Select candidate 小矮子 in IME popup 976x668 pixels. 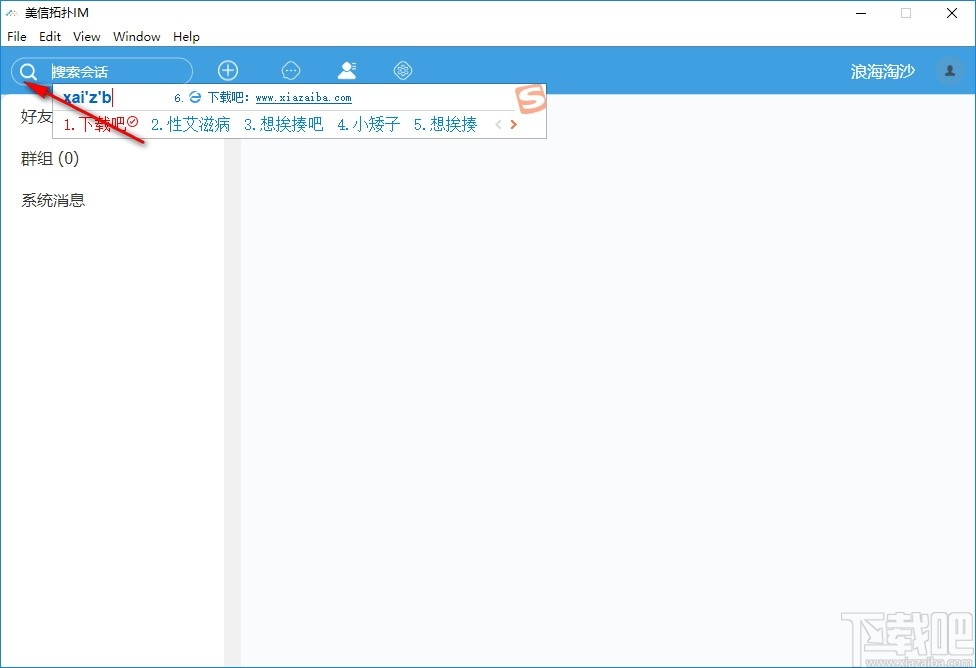(375, 124)
